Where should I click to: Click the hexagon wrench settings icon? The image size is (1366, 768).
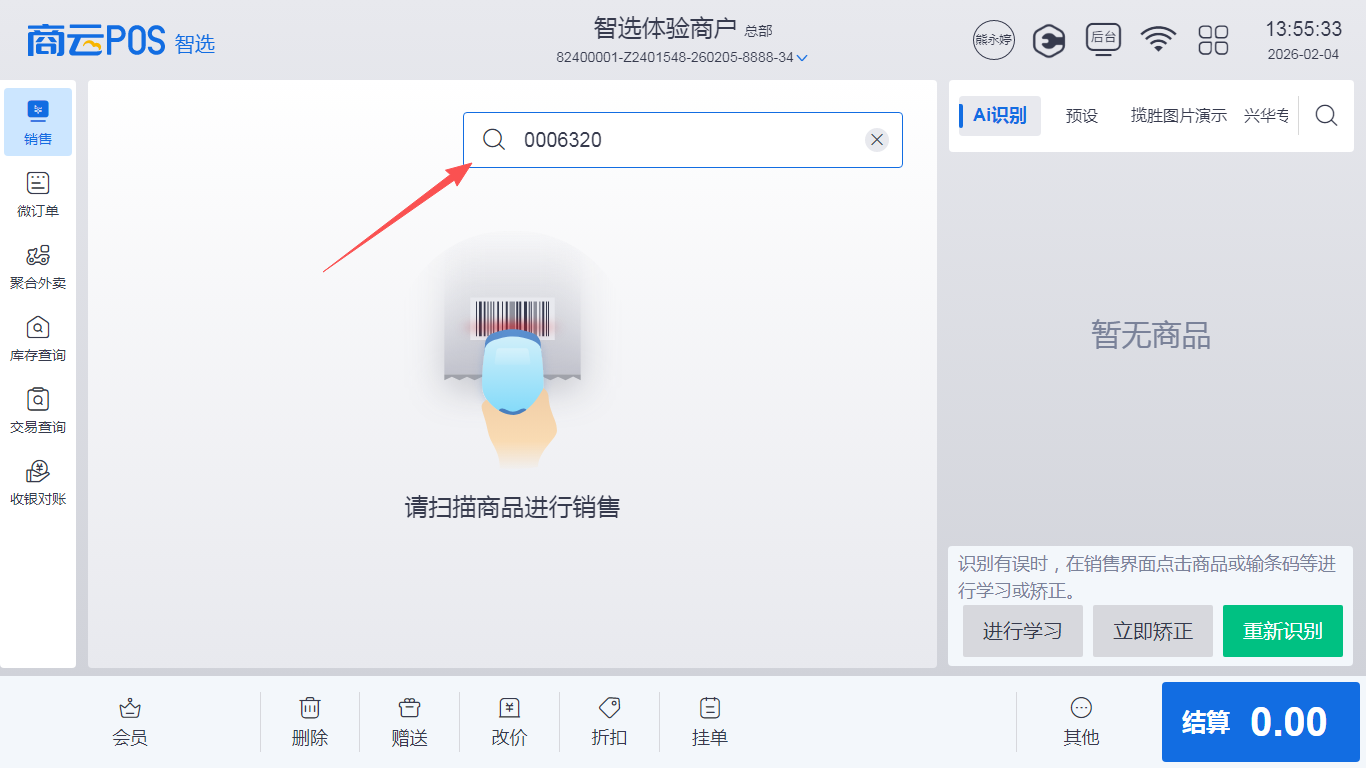click(x=1048, y=40)
